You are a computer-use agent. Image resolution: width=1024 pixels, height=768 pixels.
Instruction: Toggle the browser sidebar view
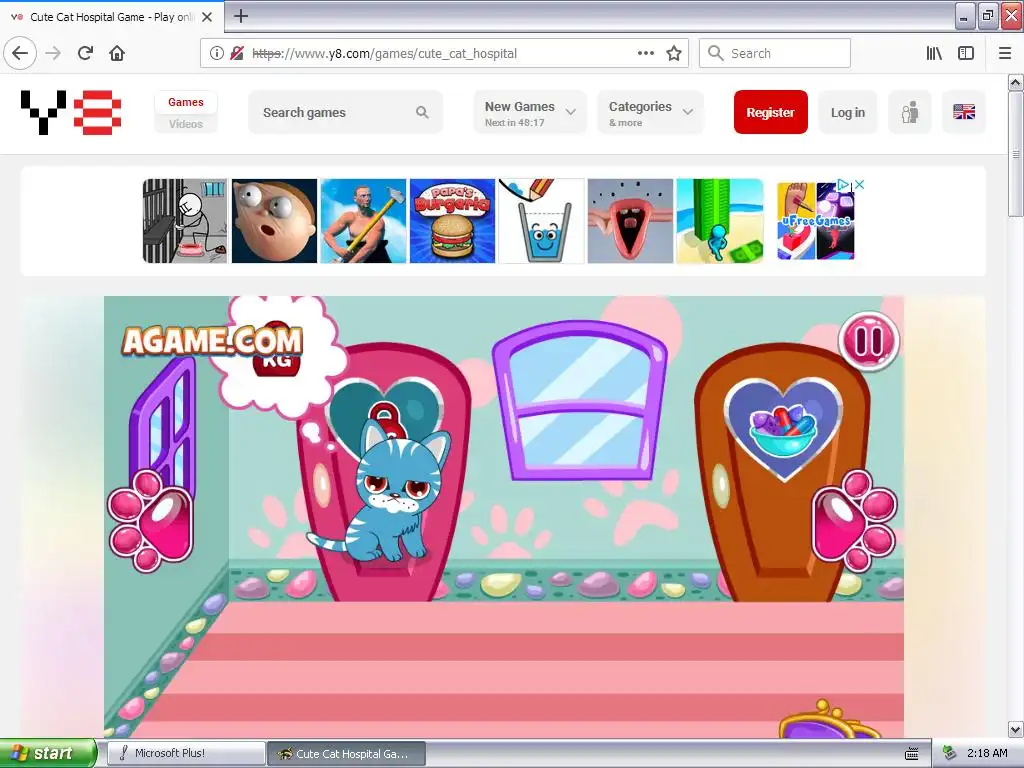tap(966, 53)
